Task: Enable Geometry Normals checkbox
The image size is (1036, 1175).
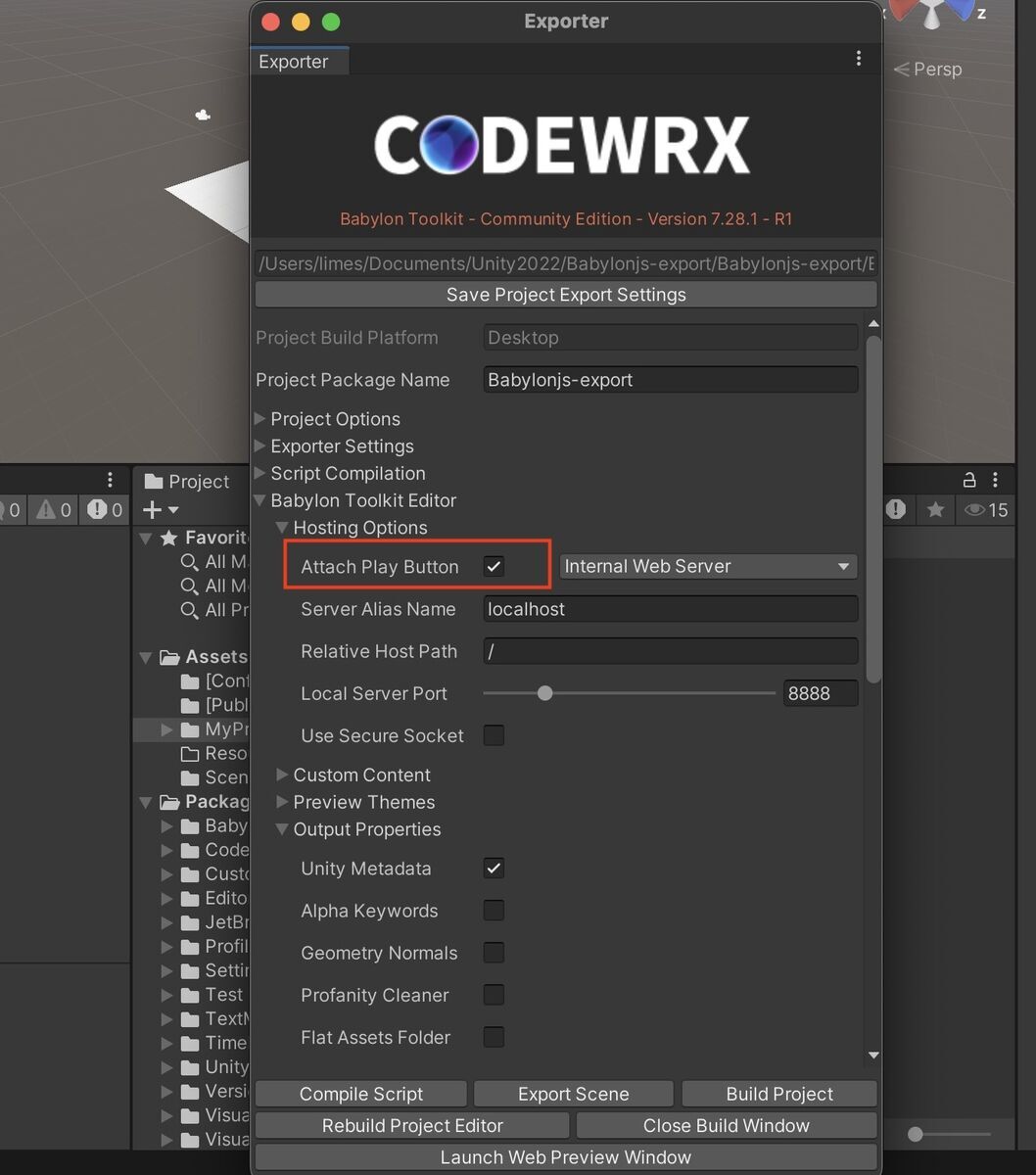Action: pyautogui.click(x=494, y=953)
